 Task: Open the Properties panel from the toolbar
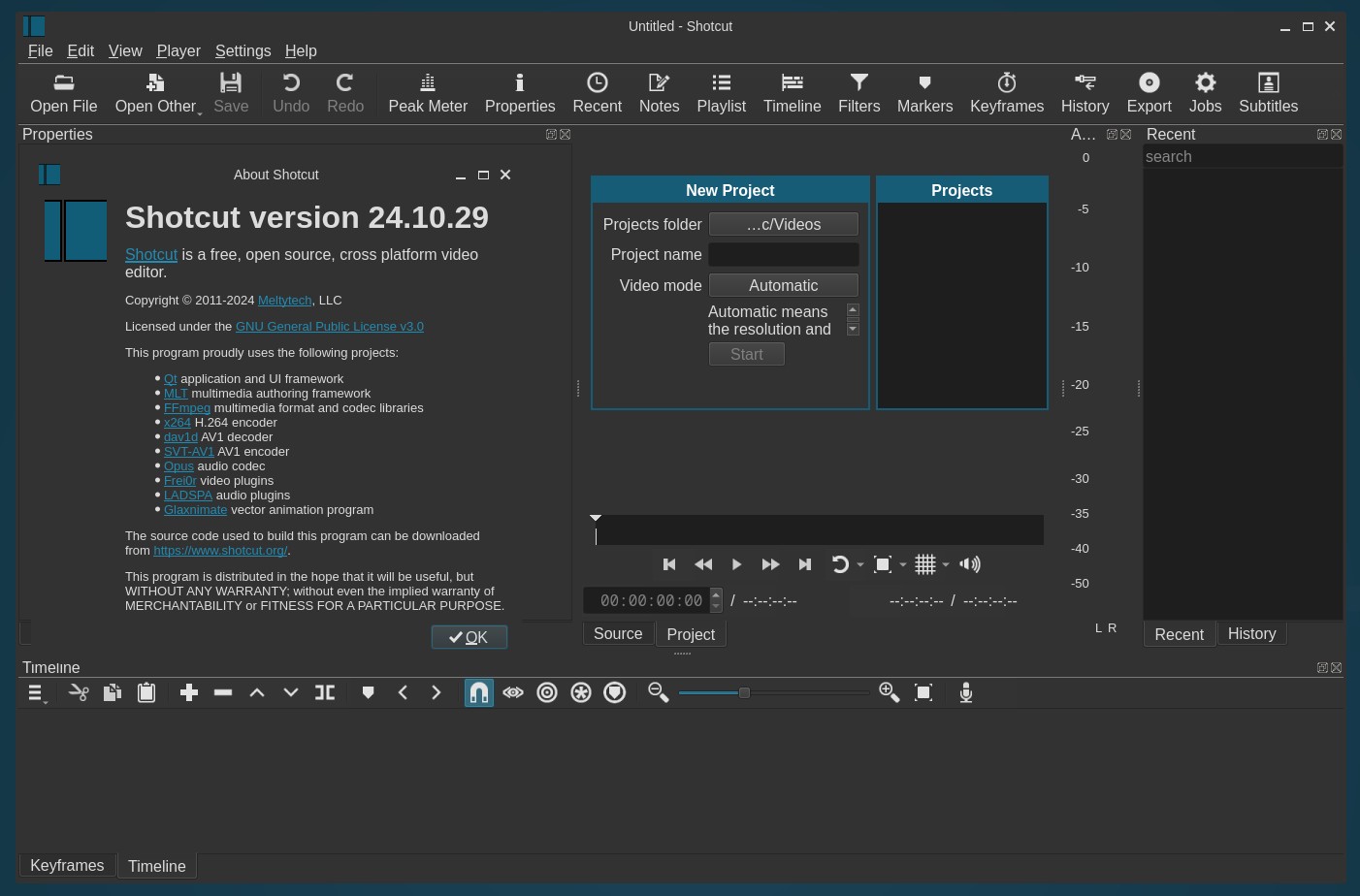click(x=520, y=93)
